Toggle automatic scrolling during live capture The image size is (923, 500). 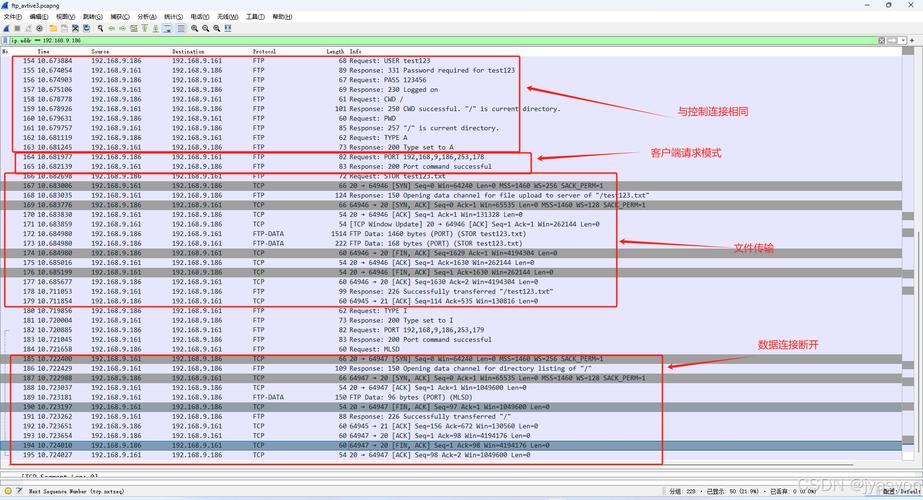pyautogui.click(x=168, y=28)
